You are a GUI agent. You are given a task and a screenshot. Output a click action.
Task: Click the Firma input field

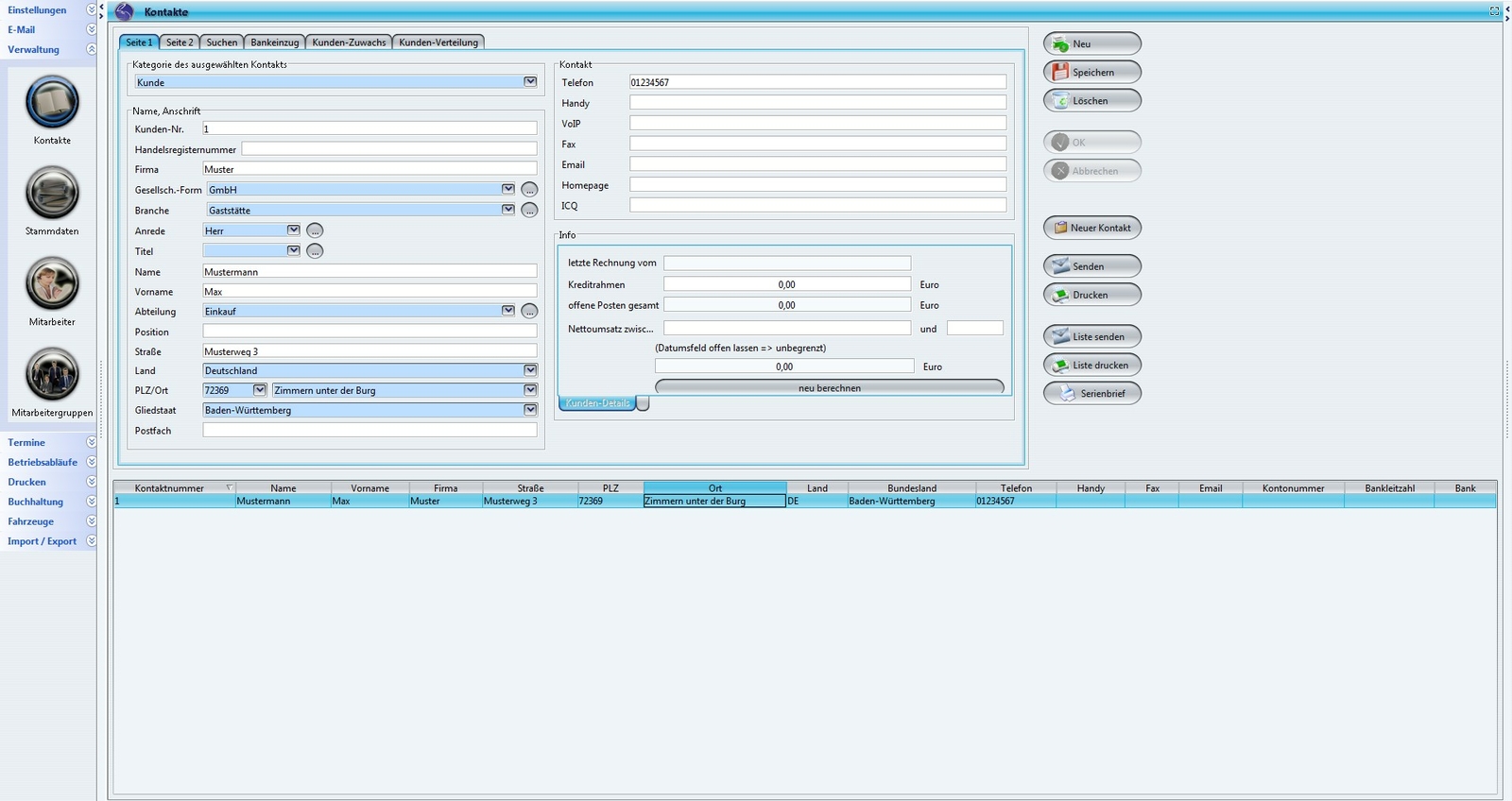pyautogui.click(x=369, y=169)
